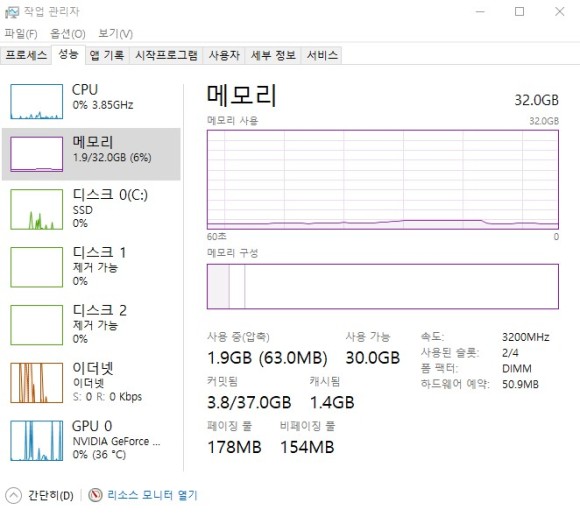
Task: Select the 메모리 mini graph thumbnail
Action: pyautogui.click(x=37, y=154)
